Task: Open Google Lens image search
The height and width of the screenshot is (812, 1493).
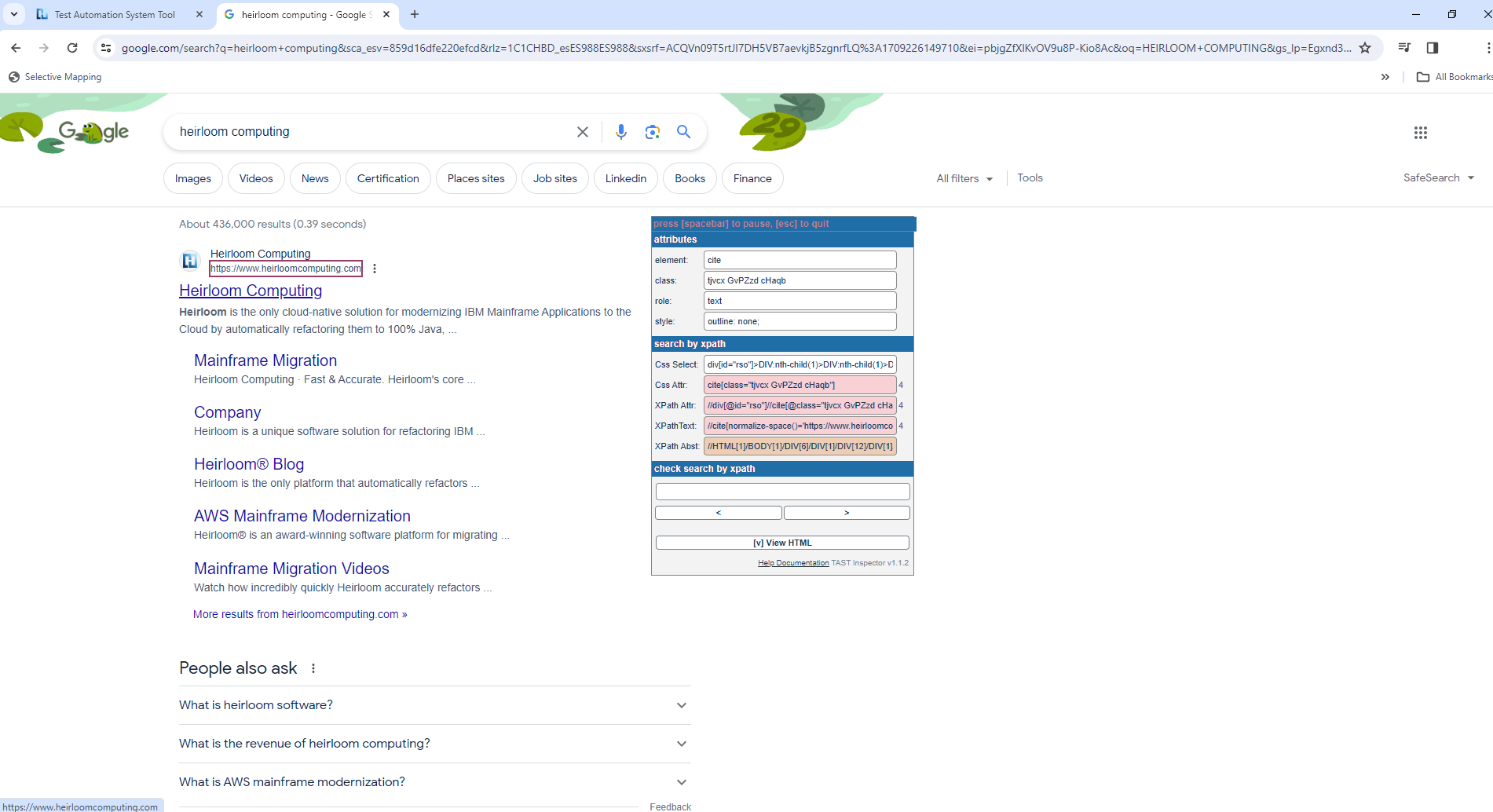Action: pos(652,132)
